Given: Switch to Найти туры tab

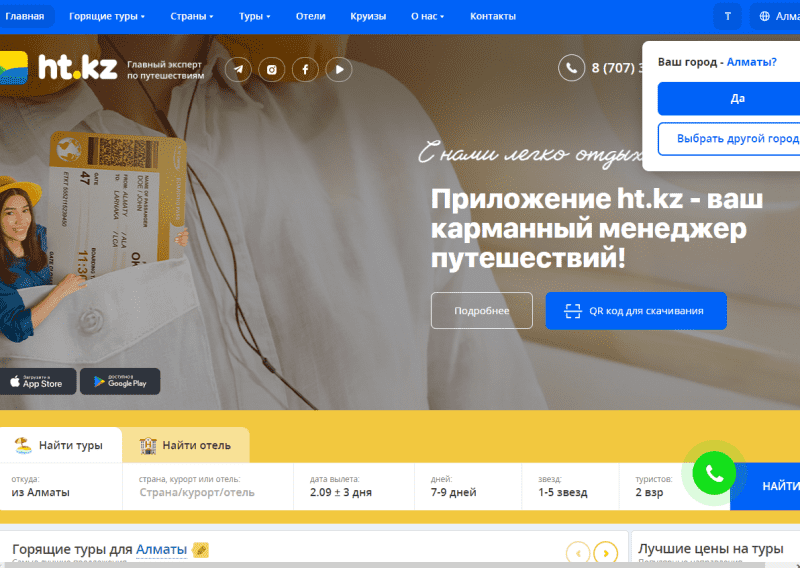Looking at the screenshot, I should pos(61,445).
